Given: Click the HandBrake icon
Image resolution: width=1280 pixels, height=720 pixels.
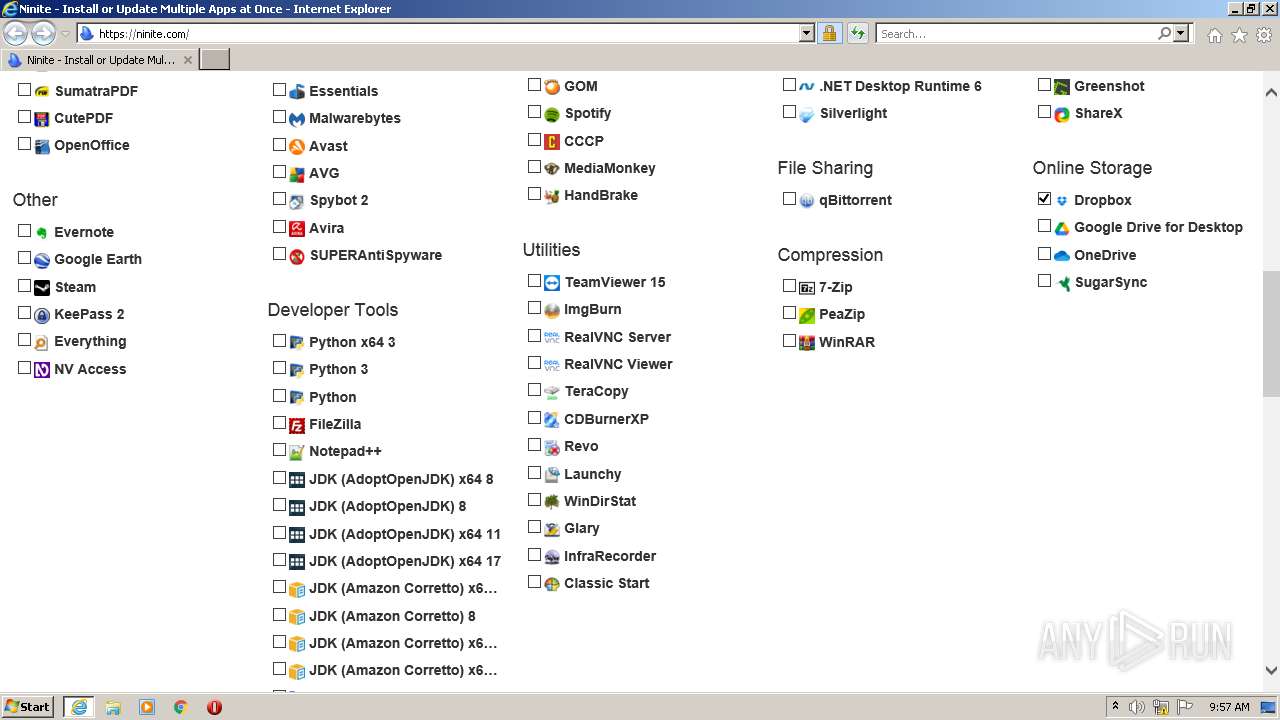Looking at the screenshot, I should (552, 196).
